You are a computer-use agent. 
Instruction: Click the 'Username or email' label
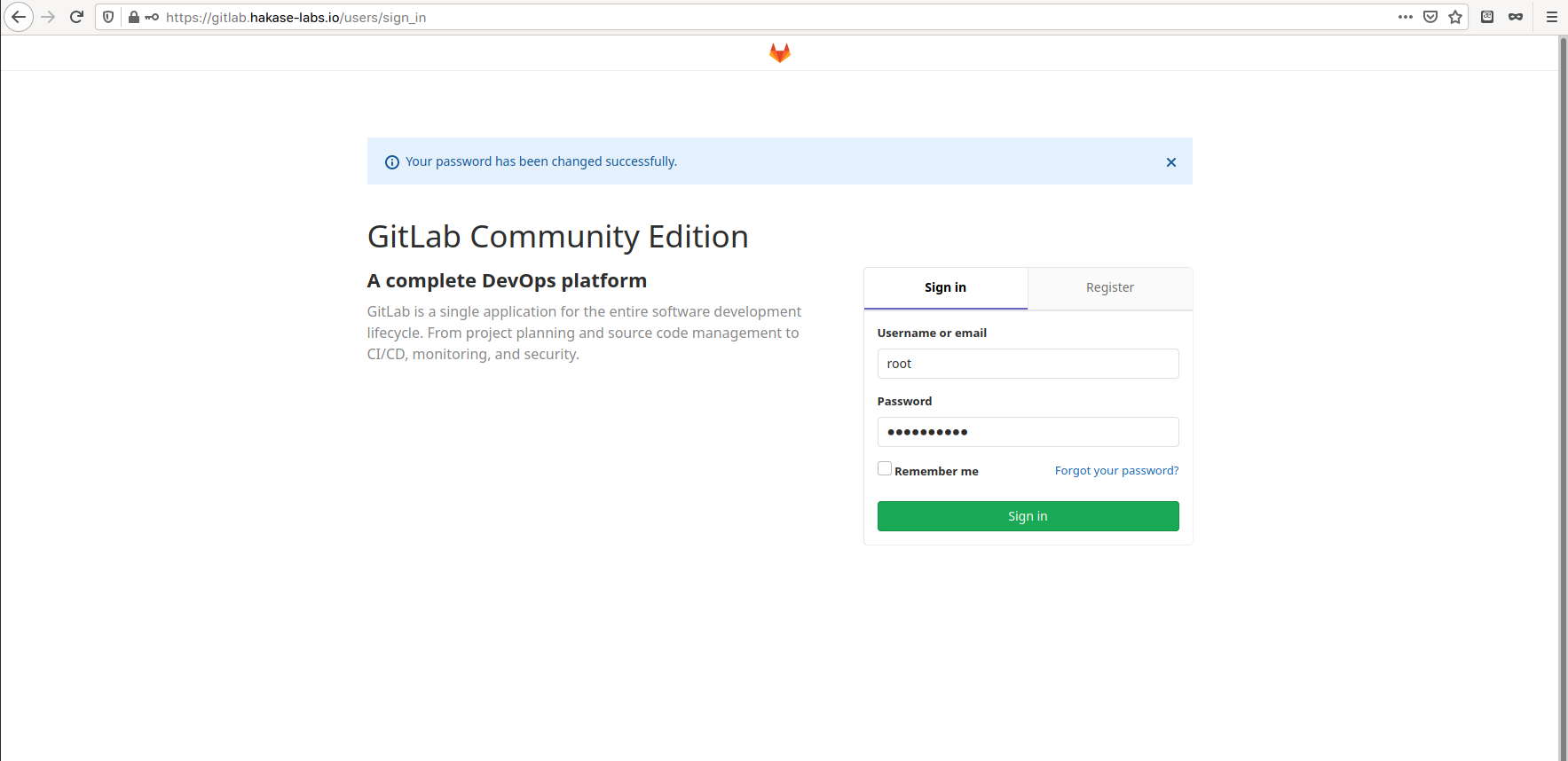click(932, 333)
